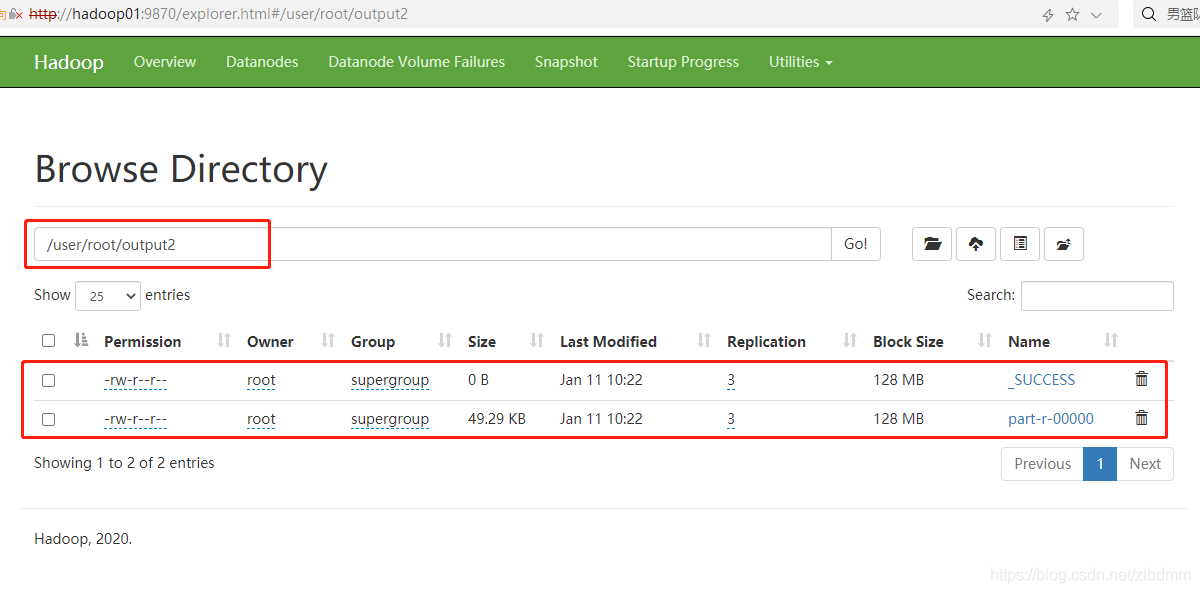Click the Previous pagination button
The height and width of the screenshot is (593, 1200).
1042,464
